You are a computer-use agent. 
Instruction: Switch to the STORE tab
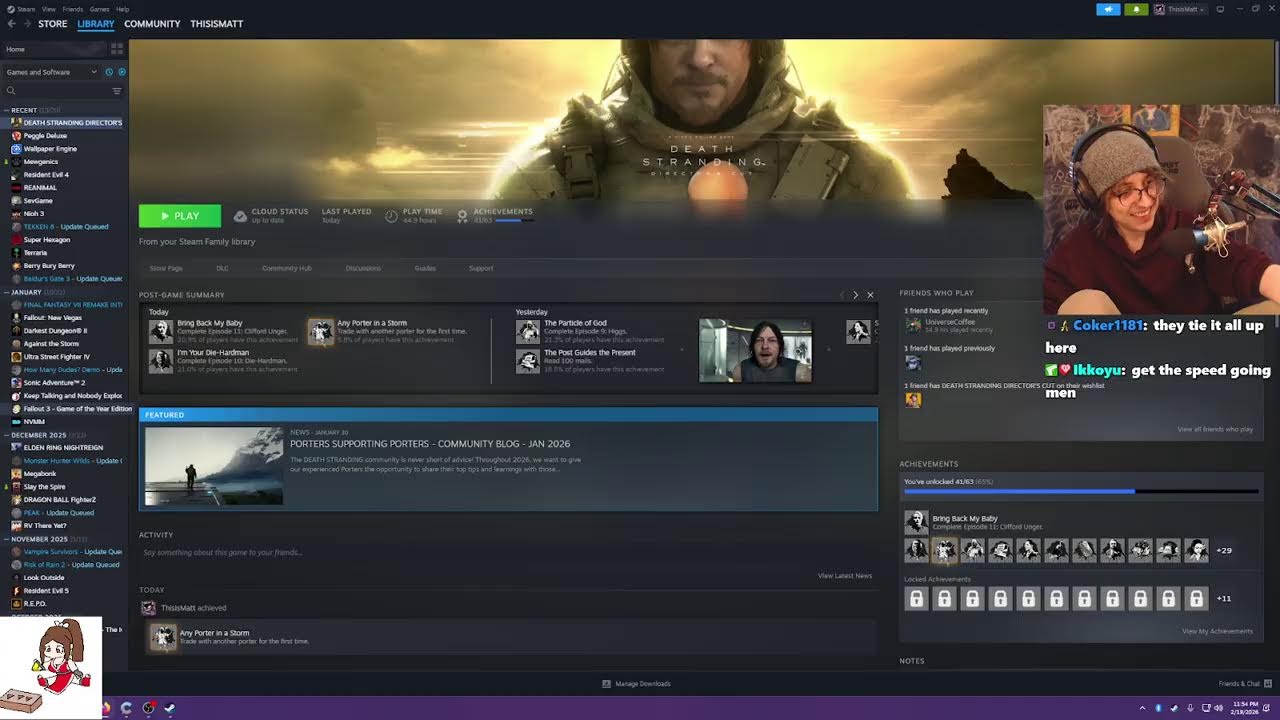pyautogui.click(x=53, y=24)
